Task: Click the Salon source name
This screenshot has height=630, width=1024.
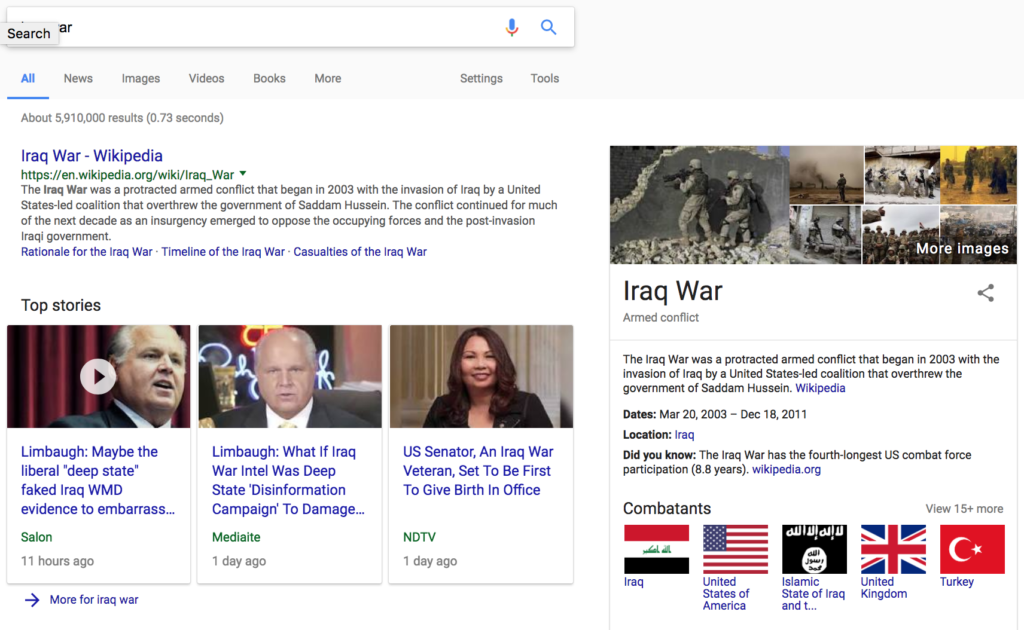Action: (37, 537)
